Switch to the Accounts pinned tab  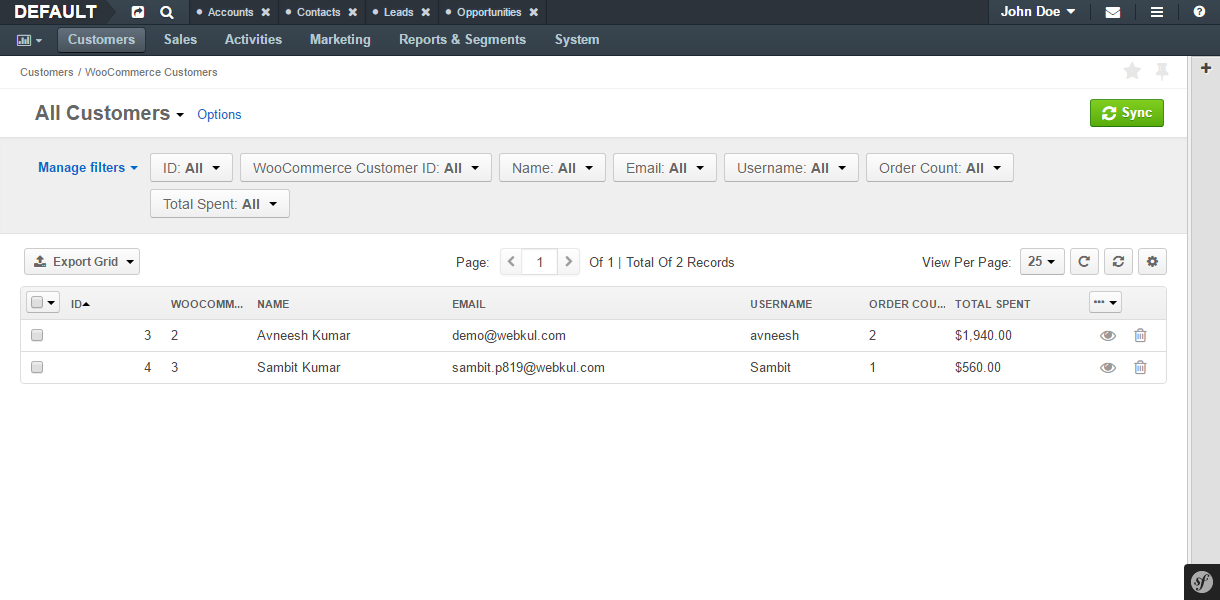[x=230, y=13]
